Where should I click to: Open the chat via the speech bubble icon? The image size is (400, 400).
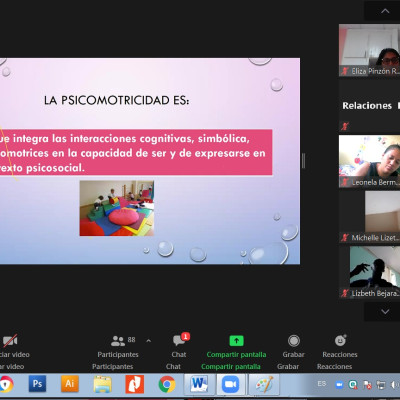(x=179, y=340)
